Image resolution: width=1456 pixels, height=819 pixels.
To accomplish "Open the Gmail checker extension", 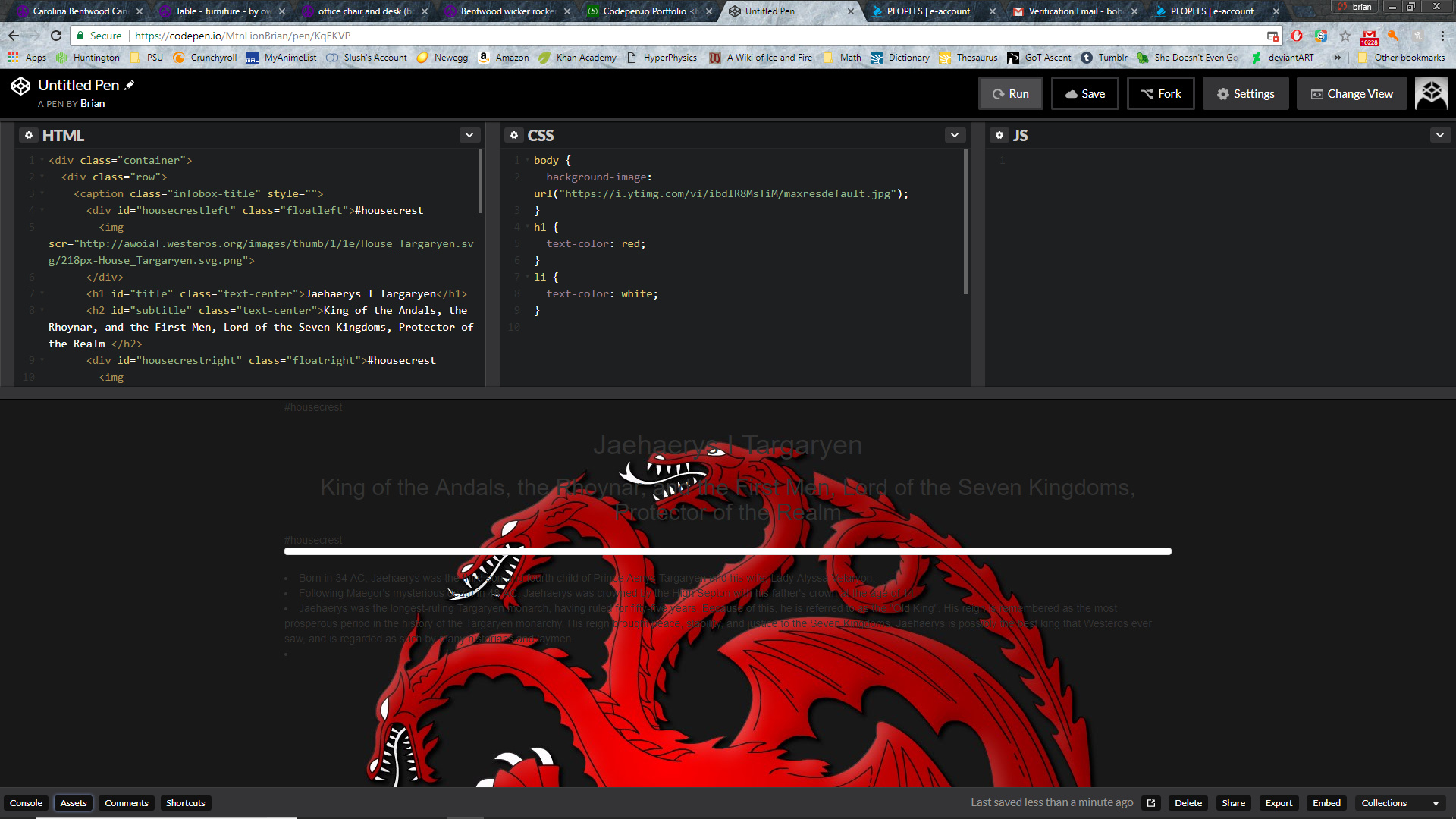I will 1369,36.
